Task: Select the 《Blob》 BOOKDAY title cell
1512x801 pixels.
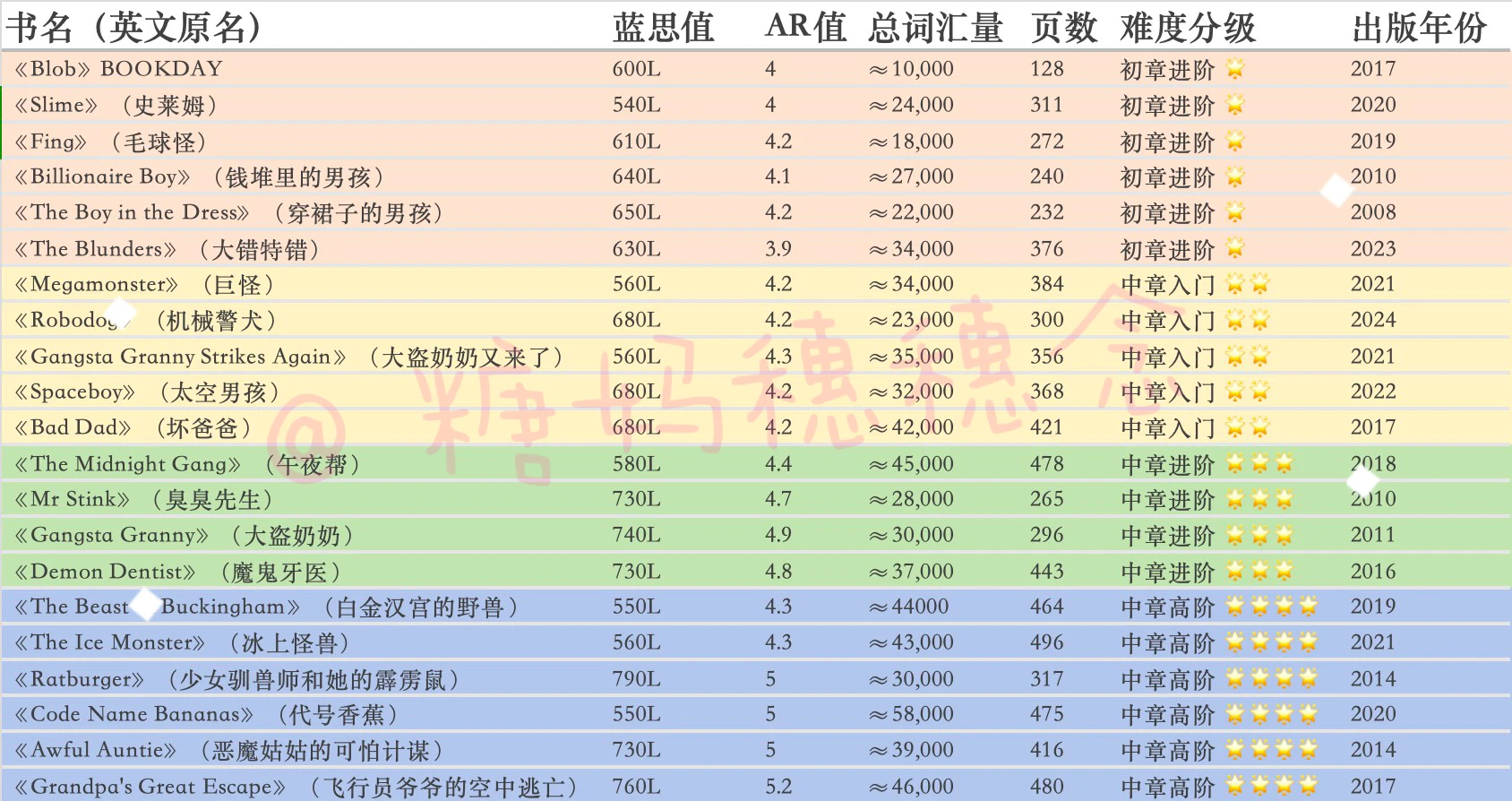Action: [117, 69]
